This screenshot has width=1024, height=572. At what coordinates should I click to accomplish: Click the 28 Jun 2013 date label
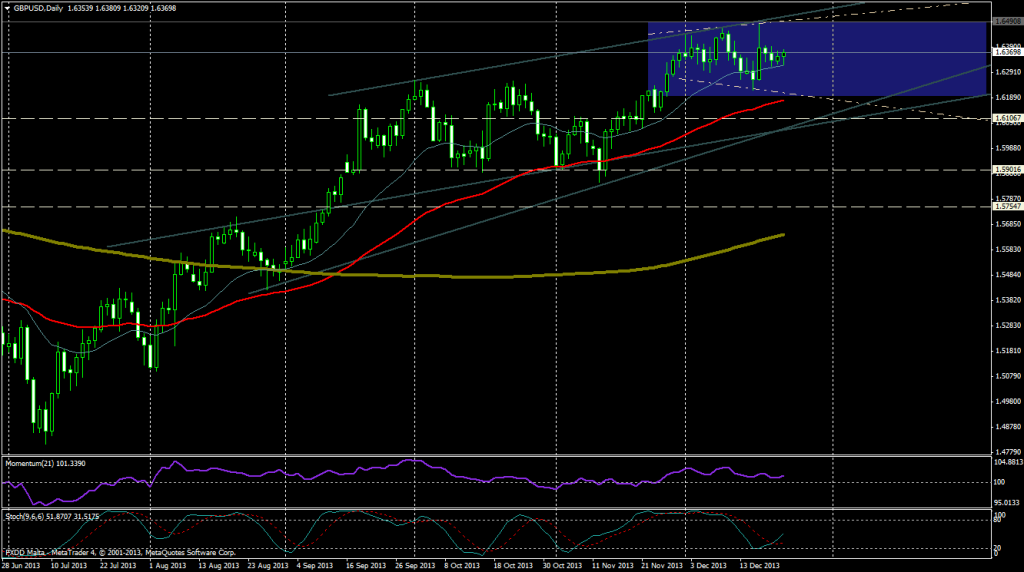tap(22, 565)
